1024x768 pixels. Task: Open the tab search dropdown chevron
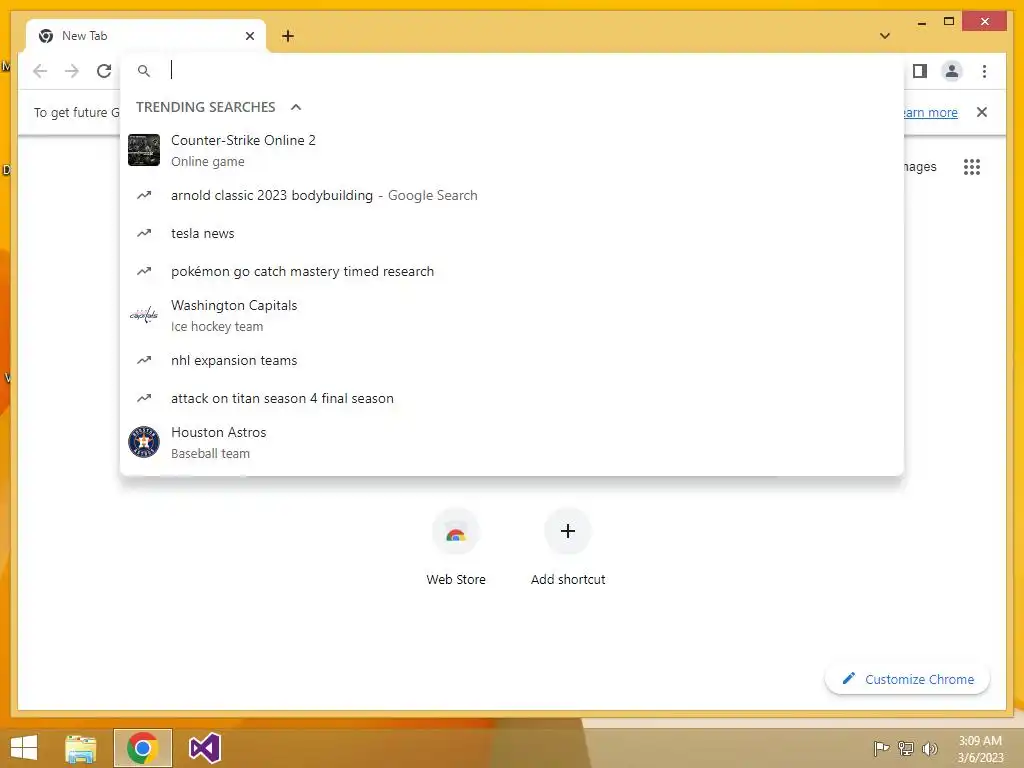pyautogui.click(x=885, y=36)
